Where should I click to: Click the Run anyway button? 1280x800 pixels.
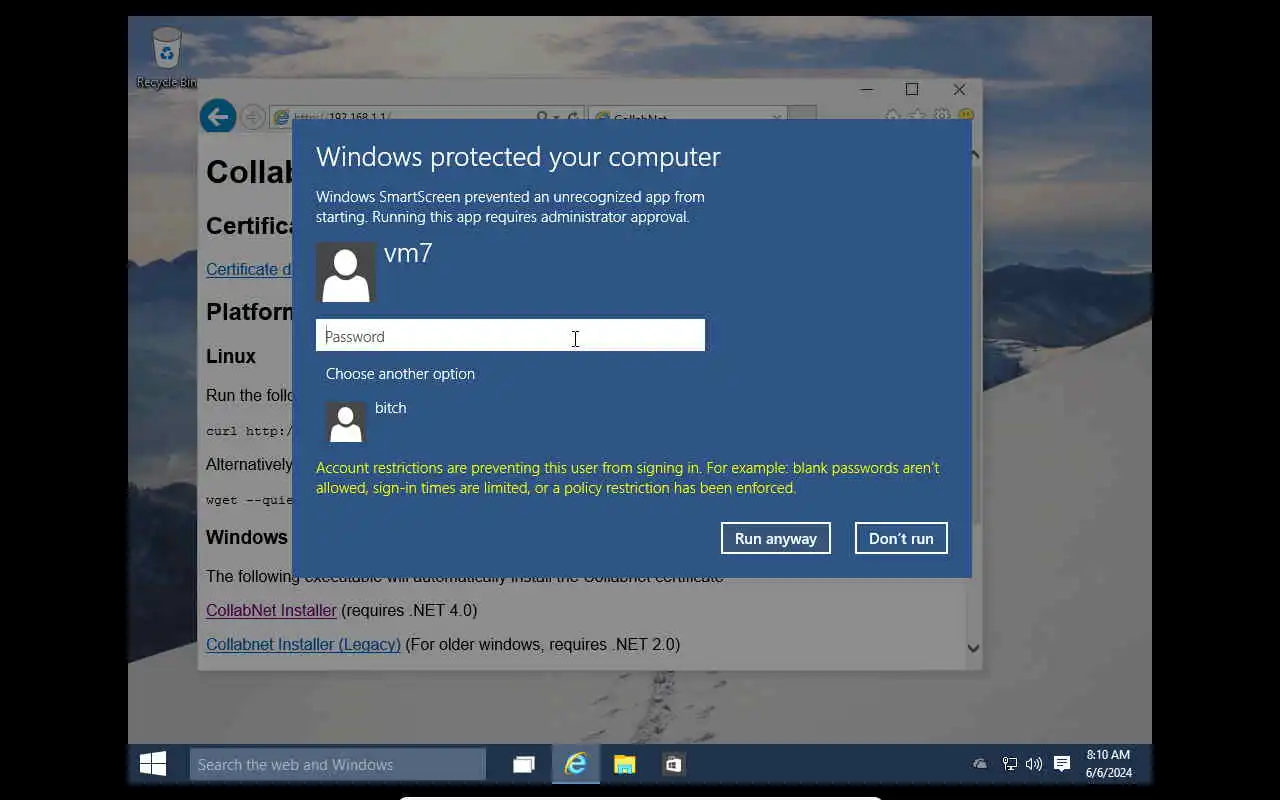click(775, 538)
